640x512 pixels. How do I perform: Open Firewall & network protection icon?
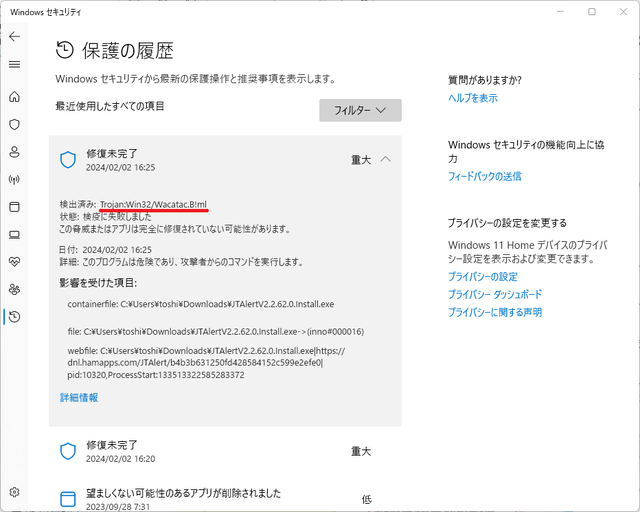[14, 180]
